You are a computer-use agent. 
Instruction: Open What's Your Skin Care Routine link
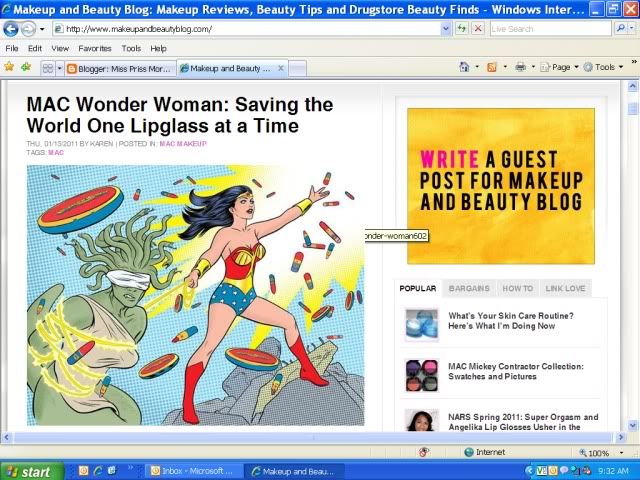tap(511, 321)
